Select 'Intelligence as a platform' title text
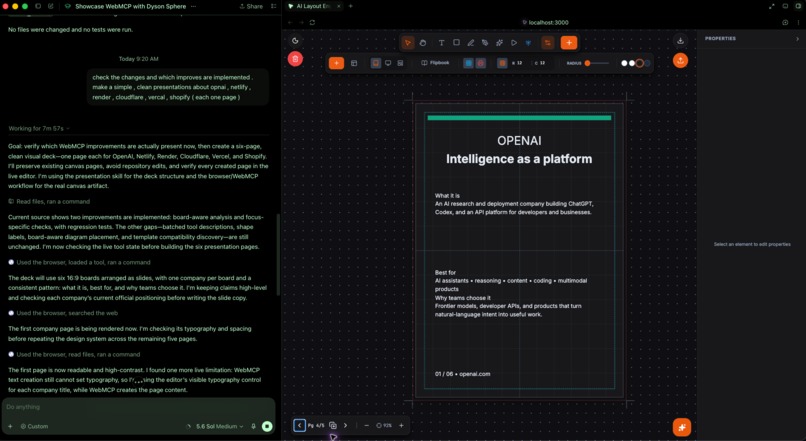 519,159
